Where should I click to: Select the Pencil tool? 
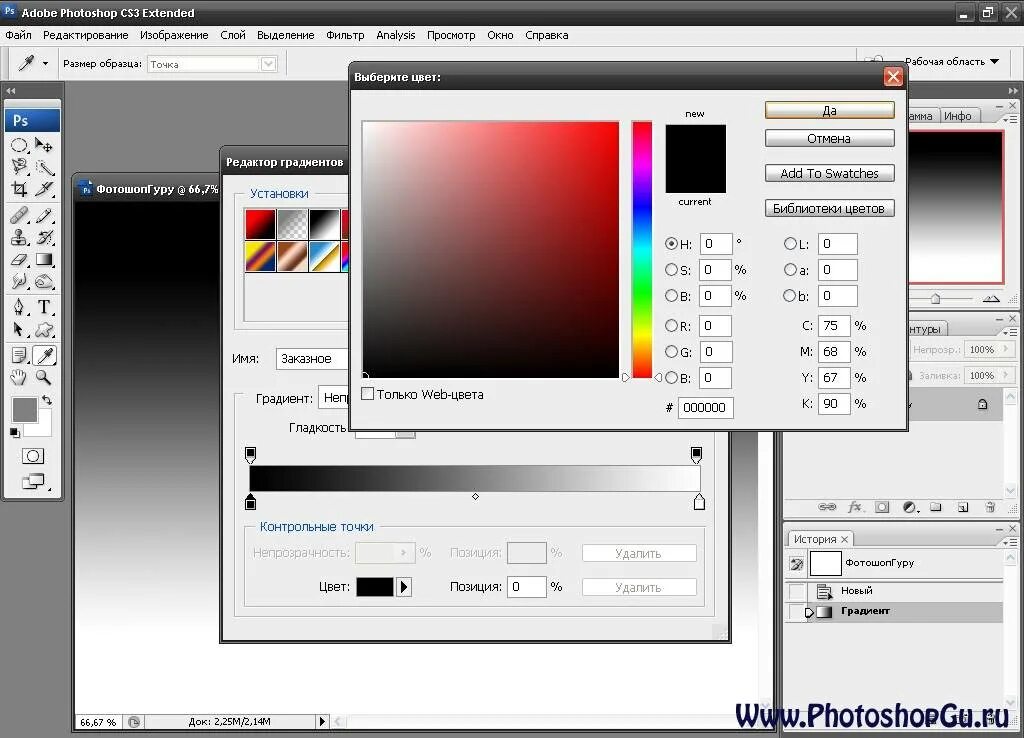(44, 215)
